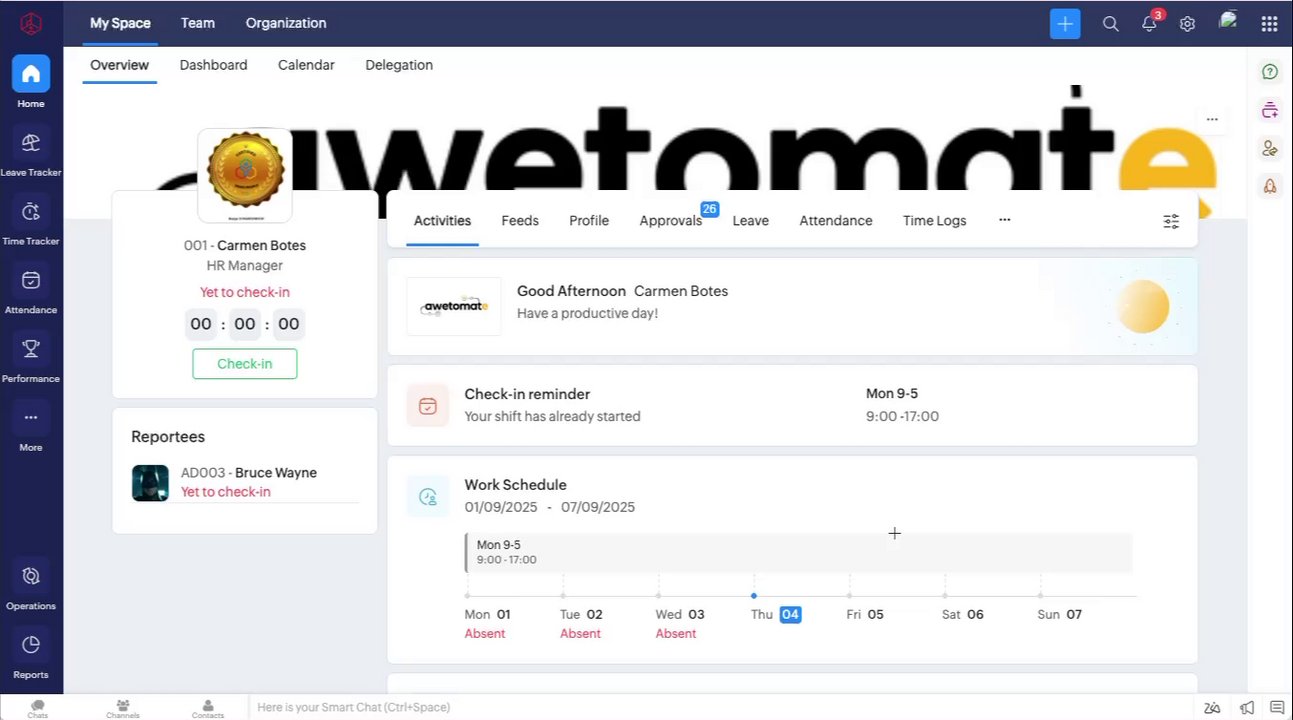Image resolution: width=1293 pixels, height=720 pixels.
Task: Click the Zia assistant icon in bottom bar
Action: pyautogui.click(x=1212, y=708)
